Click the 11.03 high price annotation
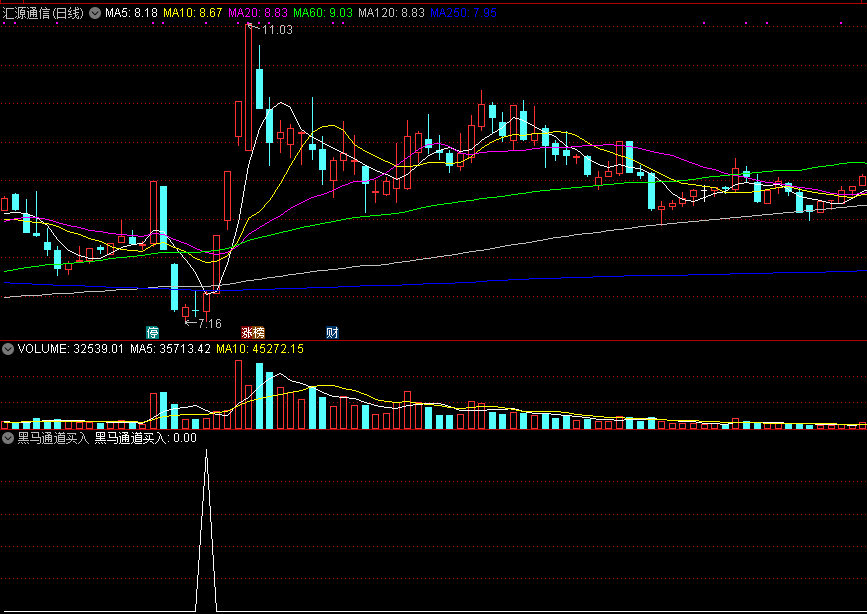 277,30
